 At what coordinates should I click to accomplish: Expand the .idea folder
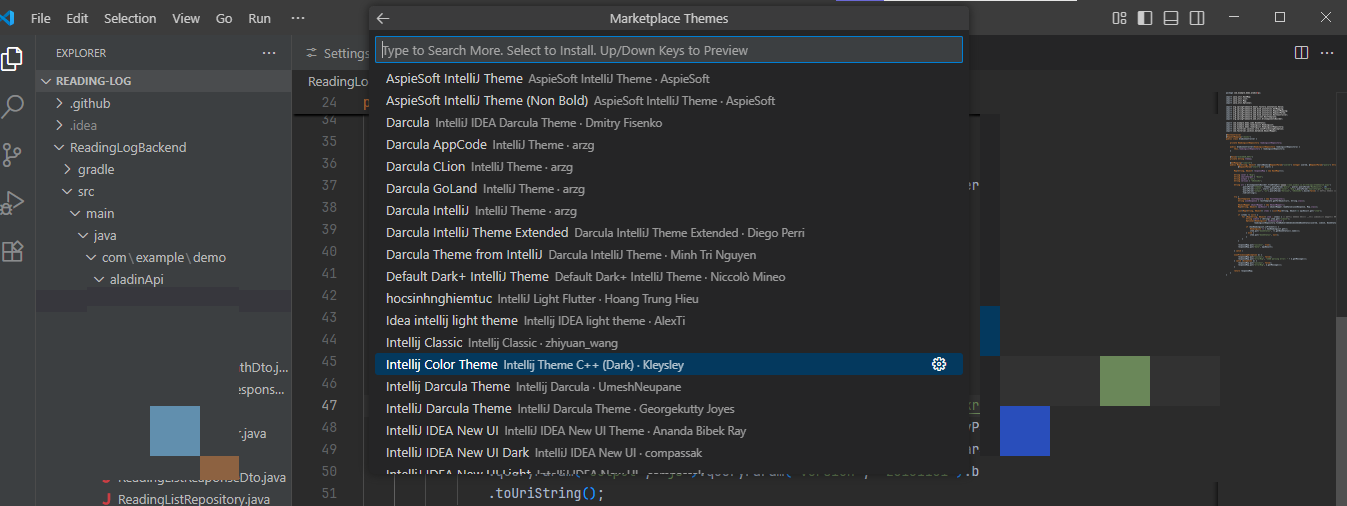[163, 125]
